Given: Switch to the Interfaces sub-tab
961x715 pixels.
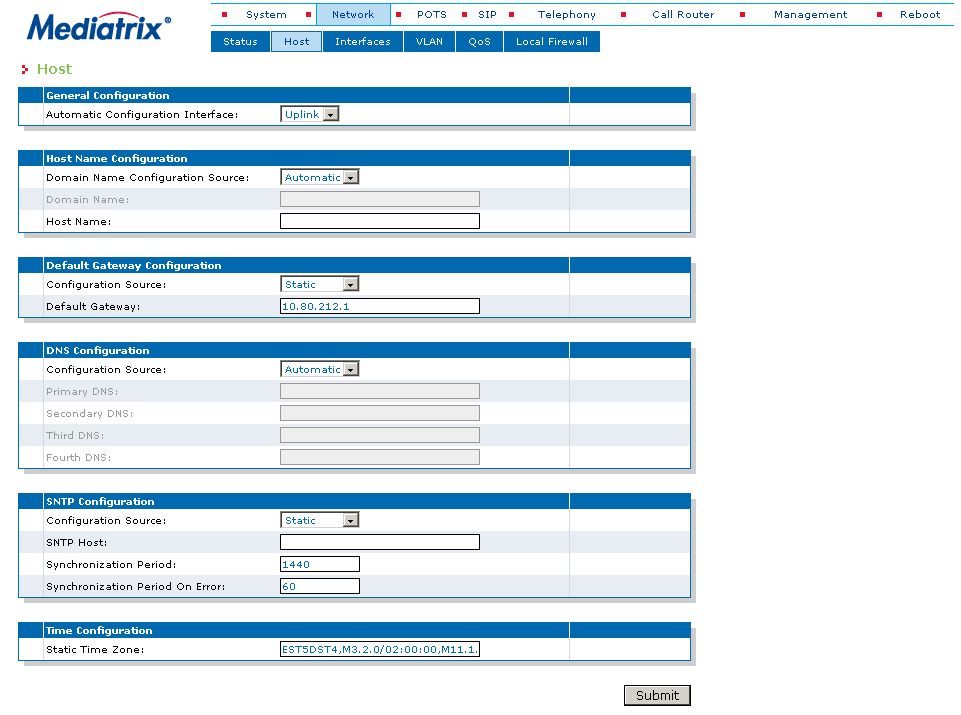Looking at the screenshot, I should point(363,42).
